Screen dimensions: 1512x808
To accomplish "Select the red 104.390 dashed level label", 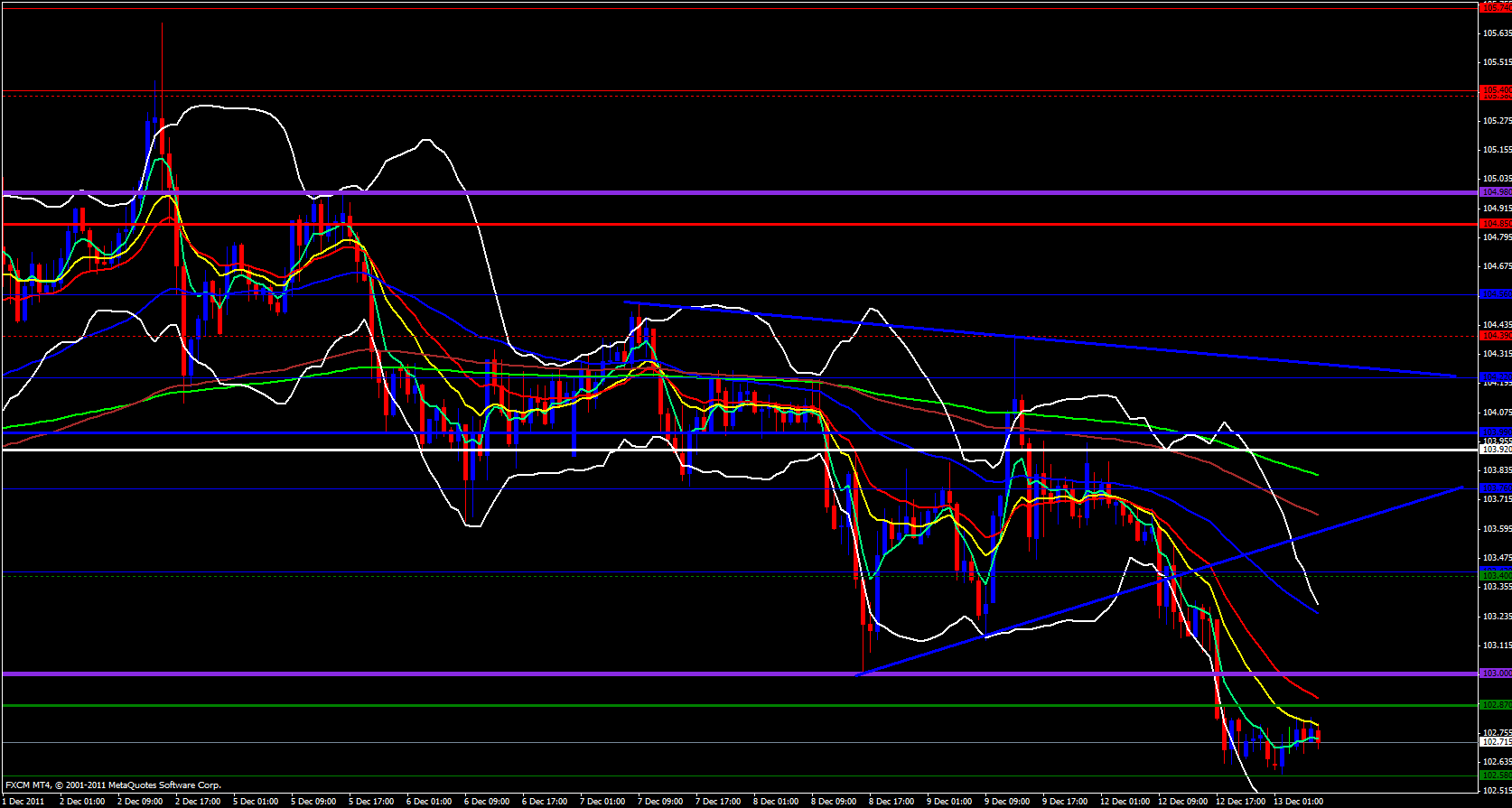I will (1495, 336).
